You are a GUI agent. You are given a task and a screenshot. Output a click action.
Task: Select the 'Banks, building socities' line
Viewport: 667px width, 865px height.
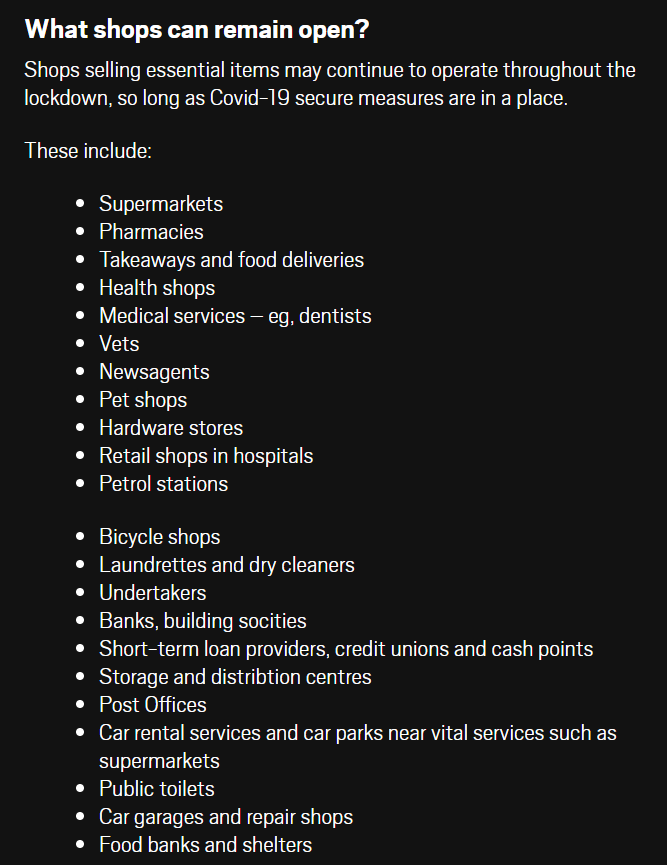(203, 621)
